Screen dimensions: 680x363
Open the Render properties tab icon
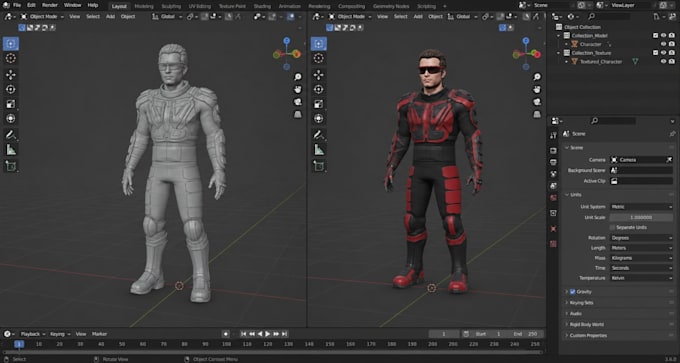tap(553, 150)
